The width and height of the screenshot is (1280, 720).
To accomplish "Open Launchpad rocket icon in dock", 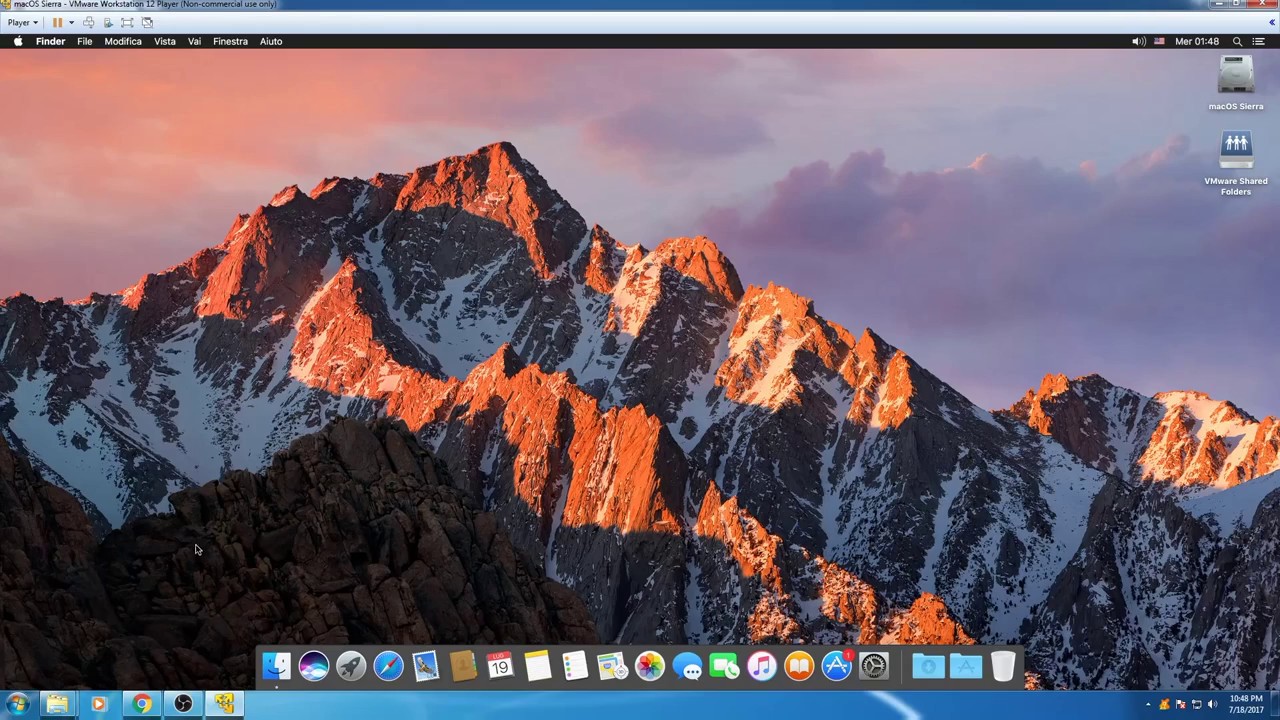I will (x=351, y=666).
